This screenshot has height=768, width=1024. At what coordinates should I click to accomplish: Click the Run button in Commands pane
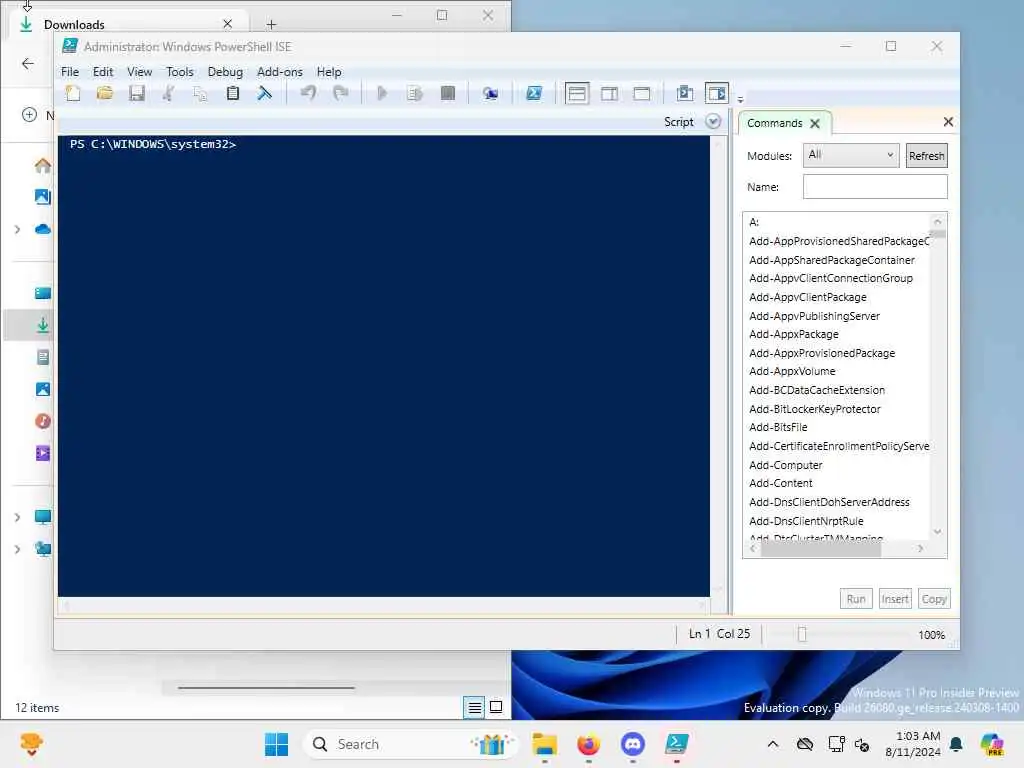tap(856, 599)
